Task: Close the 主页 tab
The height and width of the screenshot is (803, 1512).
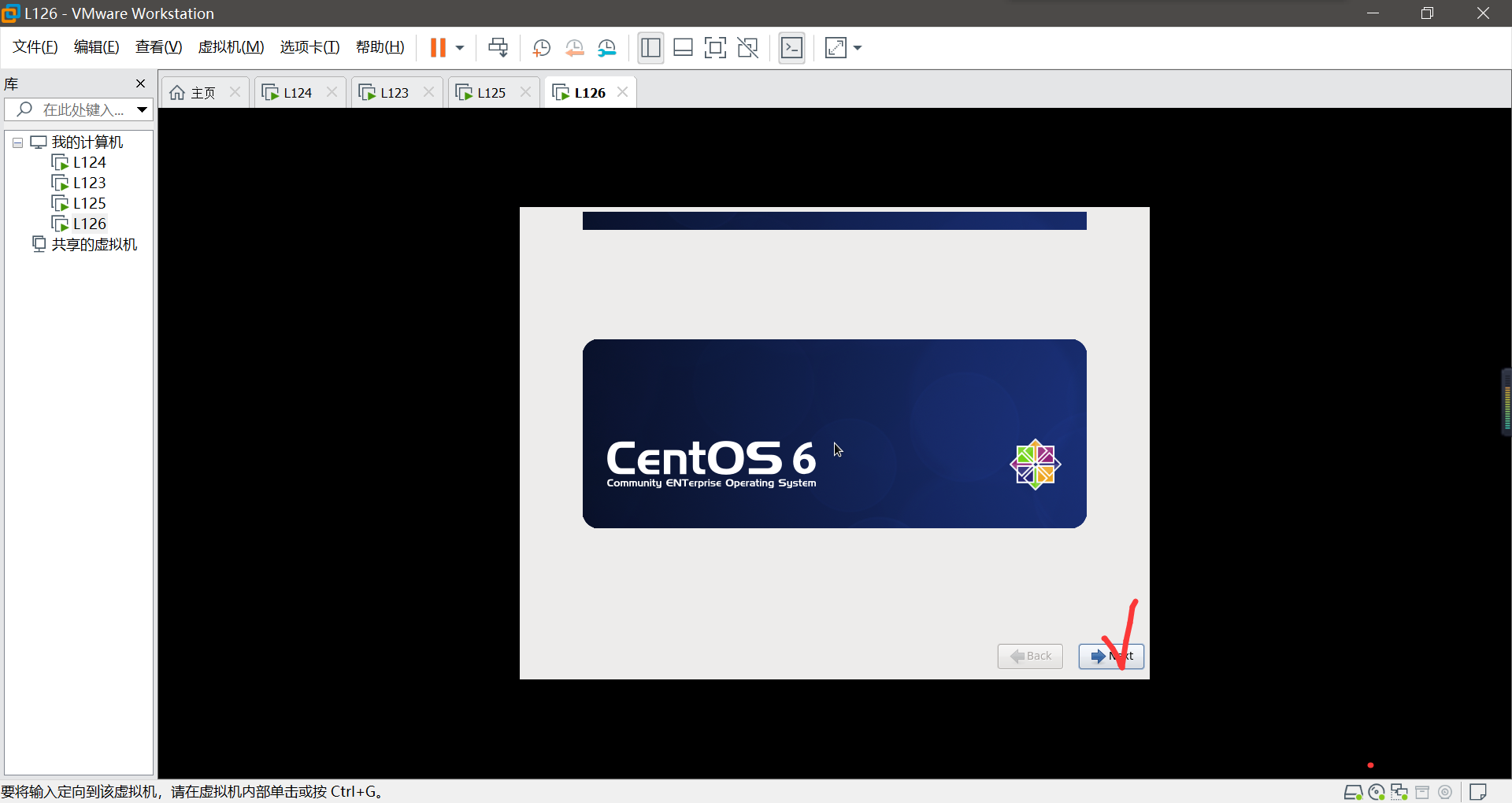Action: click(235, 92)
